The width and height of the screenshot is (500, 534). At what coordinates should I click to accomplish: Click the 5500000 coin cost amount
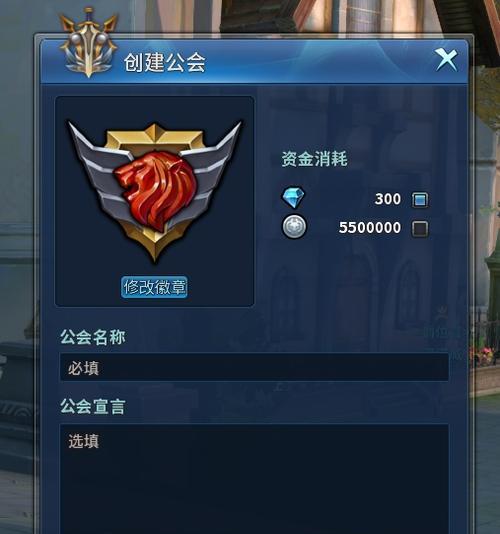click(370, 228)
